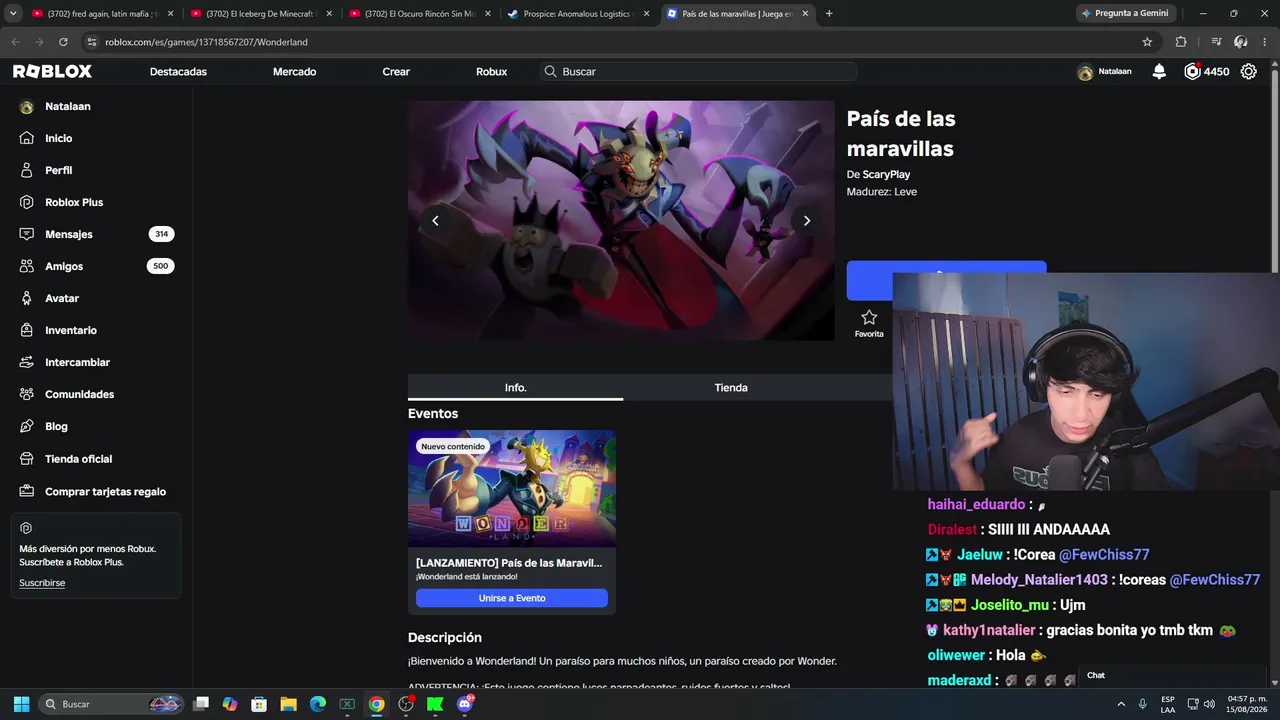Viewport: 1280px width, 720px height.
Task: Open the Chrome tab search dropdown
Action: pos(13,14)
